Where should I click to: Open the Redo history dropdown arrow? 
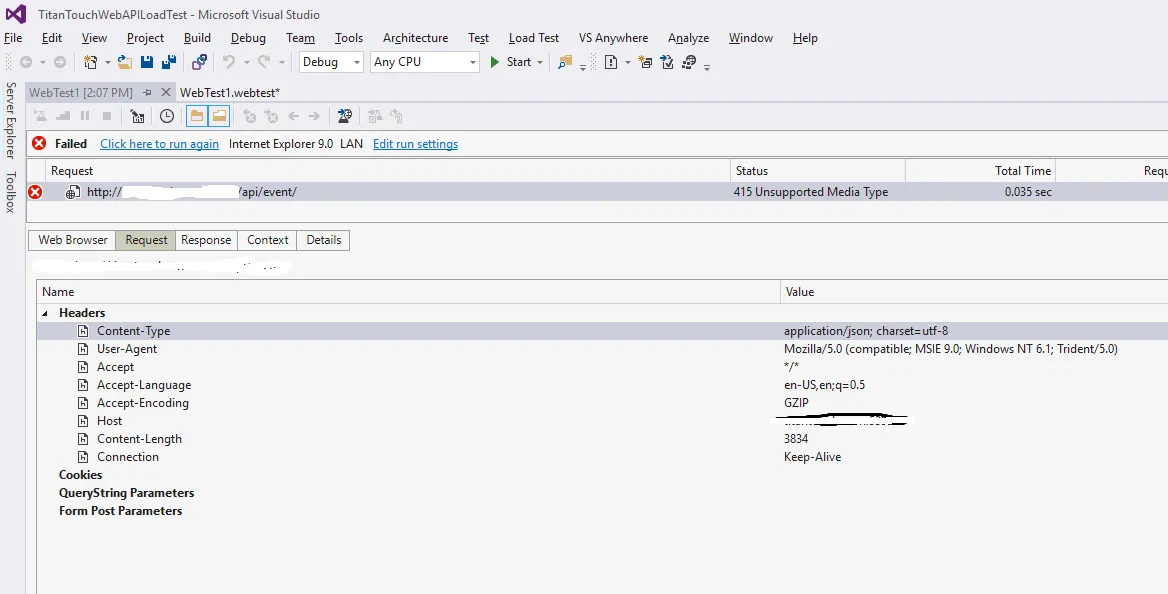click(282, 63)
